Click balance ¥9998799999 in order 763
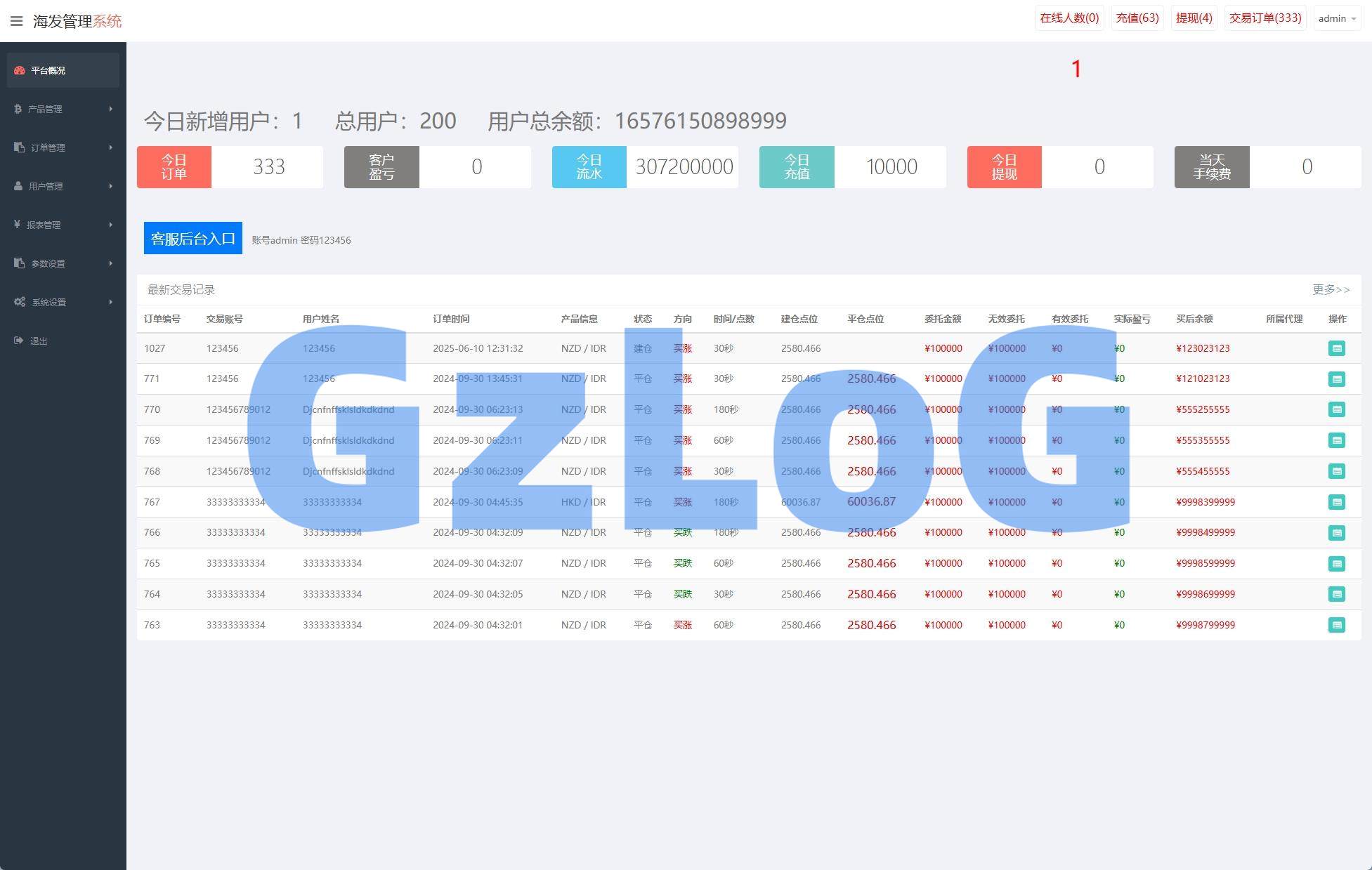This screenshot has width=1372, height=870. pyautogui.click(x=1206, y=625)
